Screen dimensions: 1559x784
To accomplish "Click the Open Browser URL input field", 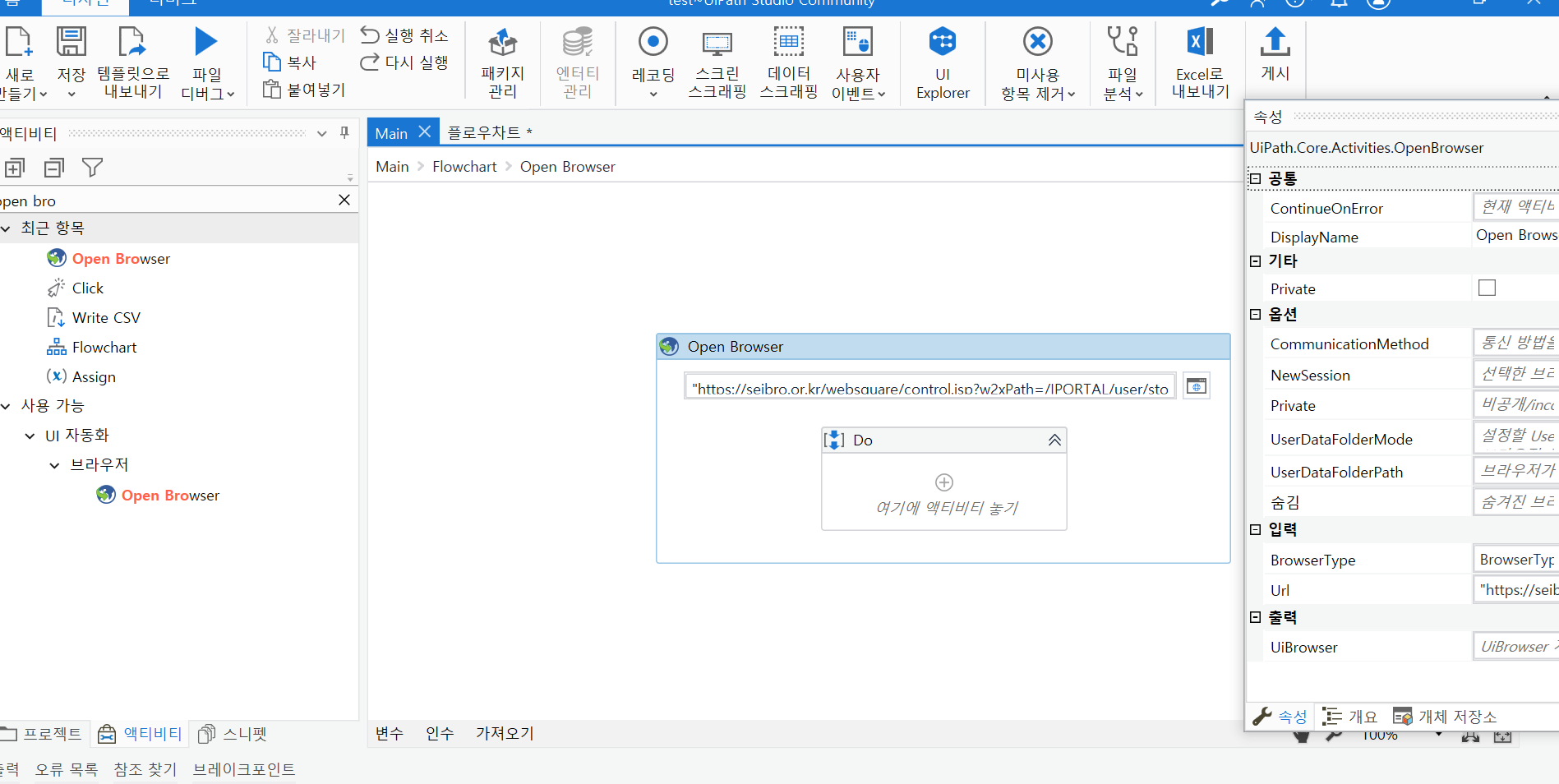I will [929, 387].
